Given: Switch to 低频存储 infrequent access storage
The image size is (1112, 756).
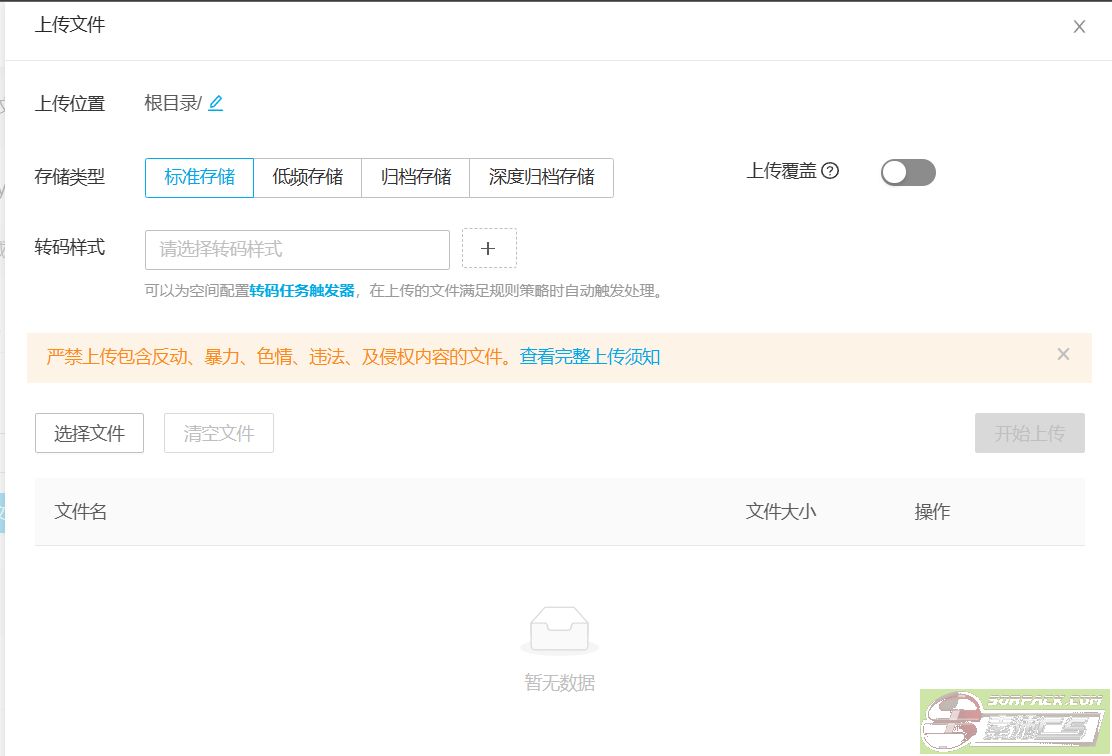Looking at the screenshot, I should (x=308, y=177).
